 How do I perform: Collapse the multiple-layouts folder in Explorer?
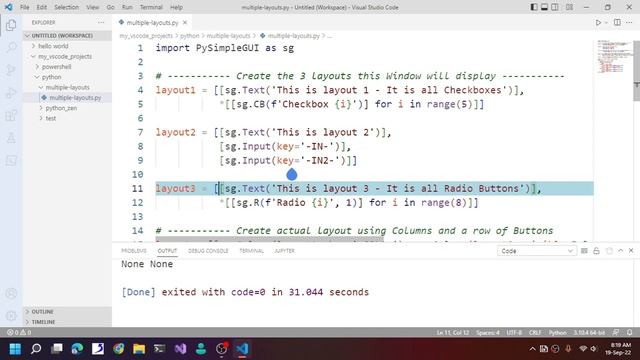click(67, 87)
